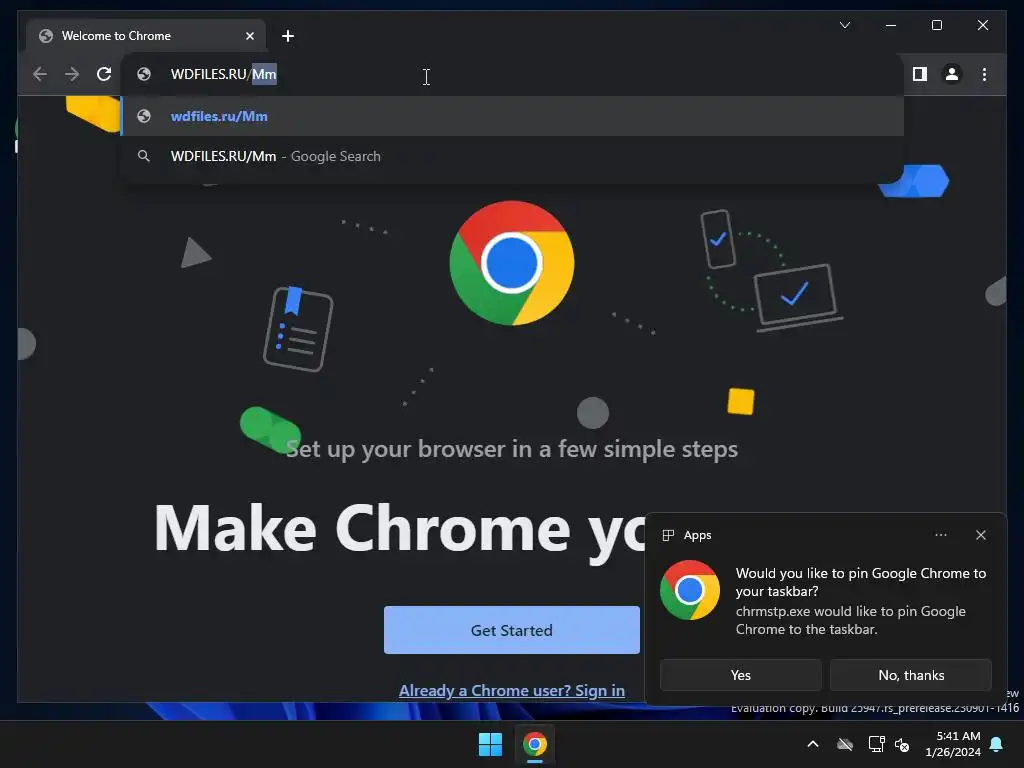Screen dimensions: 1024x768
Task: Show hidden tray icons chevron
Action: click(813, 744)
